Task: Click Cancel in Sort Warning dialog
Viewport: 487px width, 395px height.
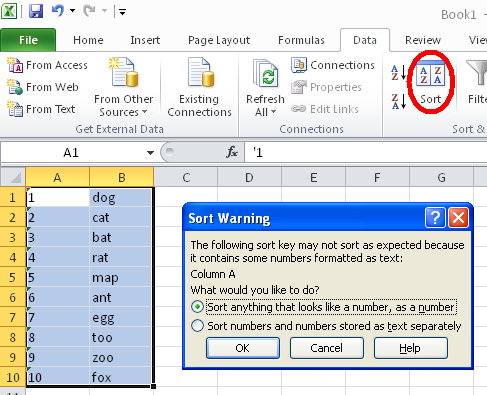Action: click(x=327, y=348)
